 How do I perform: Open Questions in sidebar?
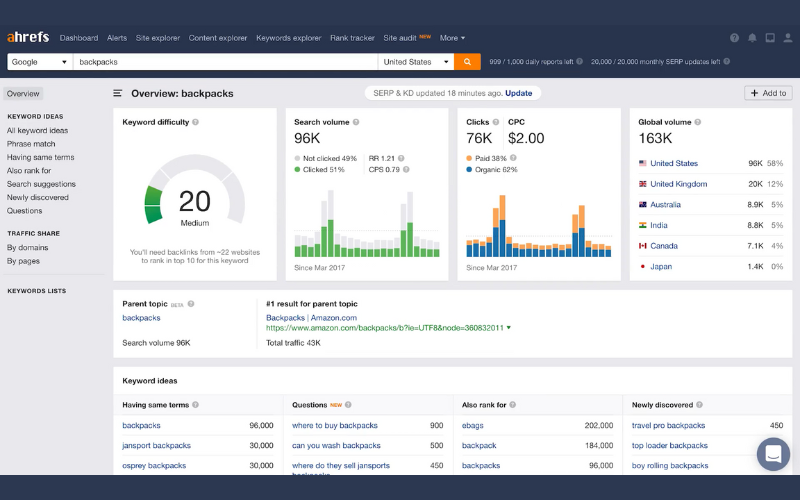tap(24, 210)
